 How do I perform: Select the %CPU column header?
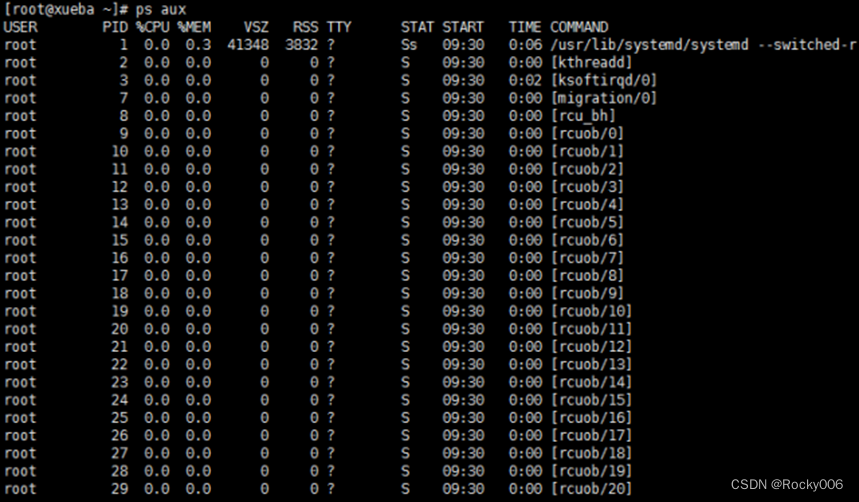click(x=153, y=27)
